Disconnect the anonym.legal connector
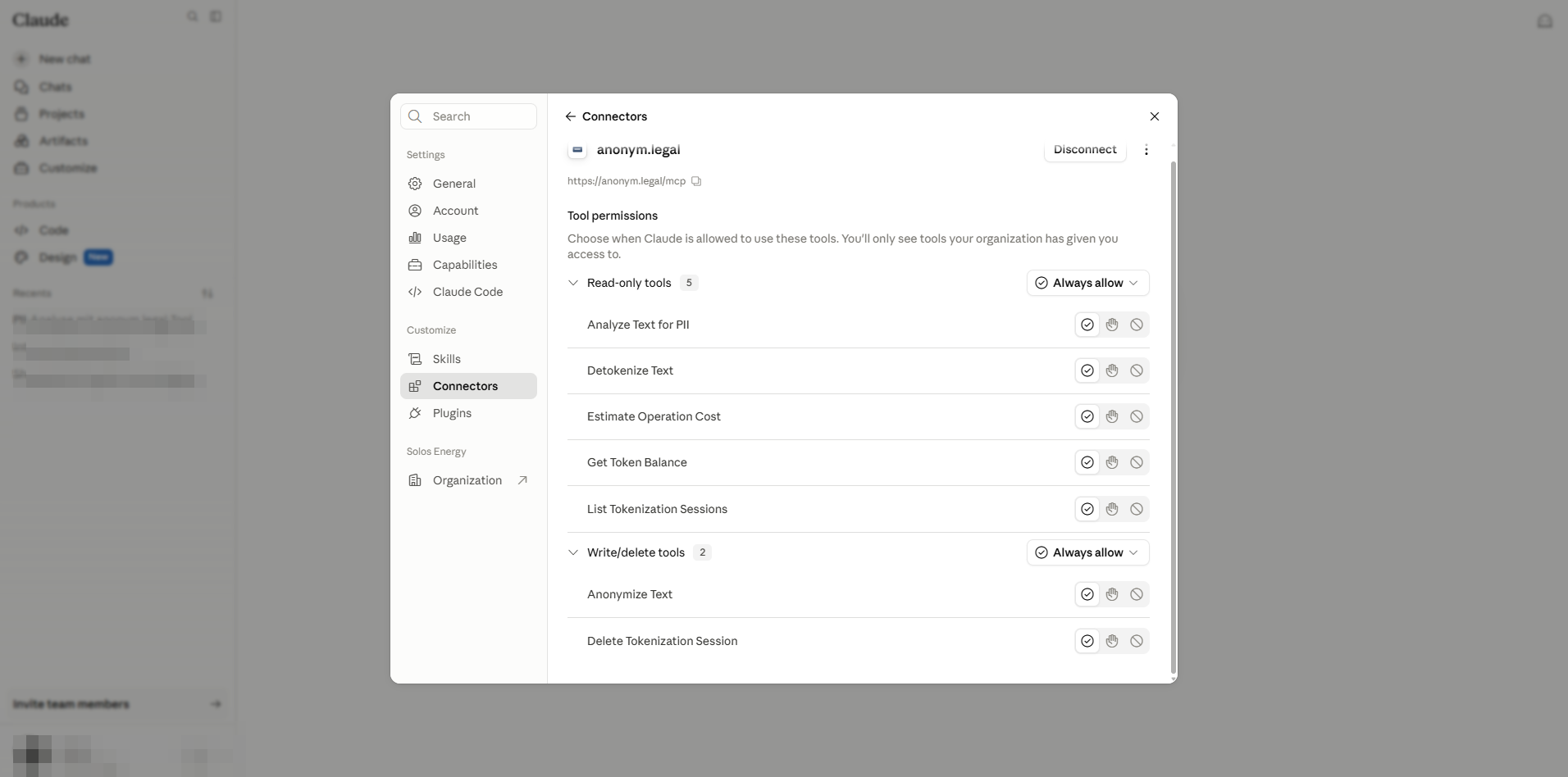This screenshot has height=777, width=1568. tap(1085, 150)
